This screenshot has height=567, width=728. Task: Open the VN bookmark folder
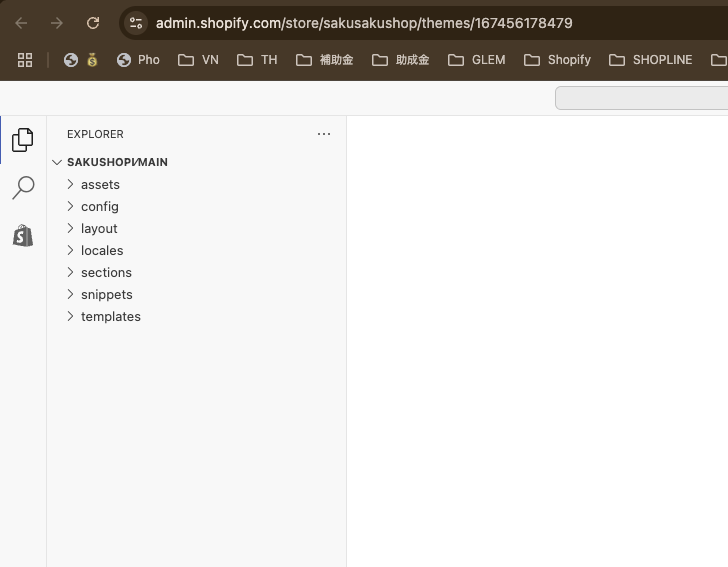(x=198, y=60)
